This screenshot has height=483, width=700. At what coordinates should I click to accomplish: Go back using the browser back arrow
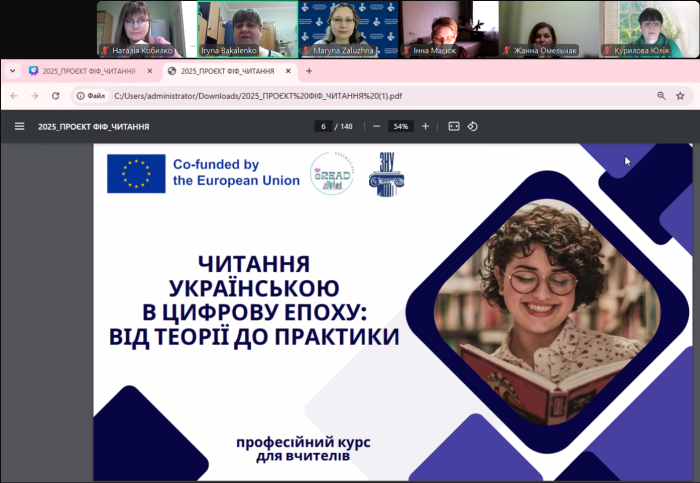point(13,96)
